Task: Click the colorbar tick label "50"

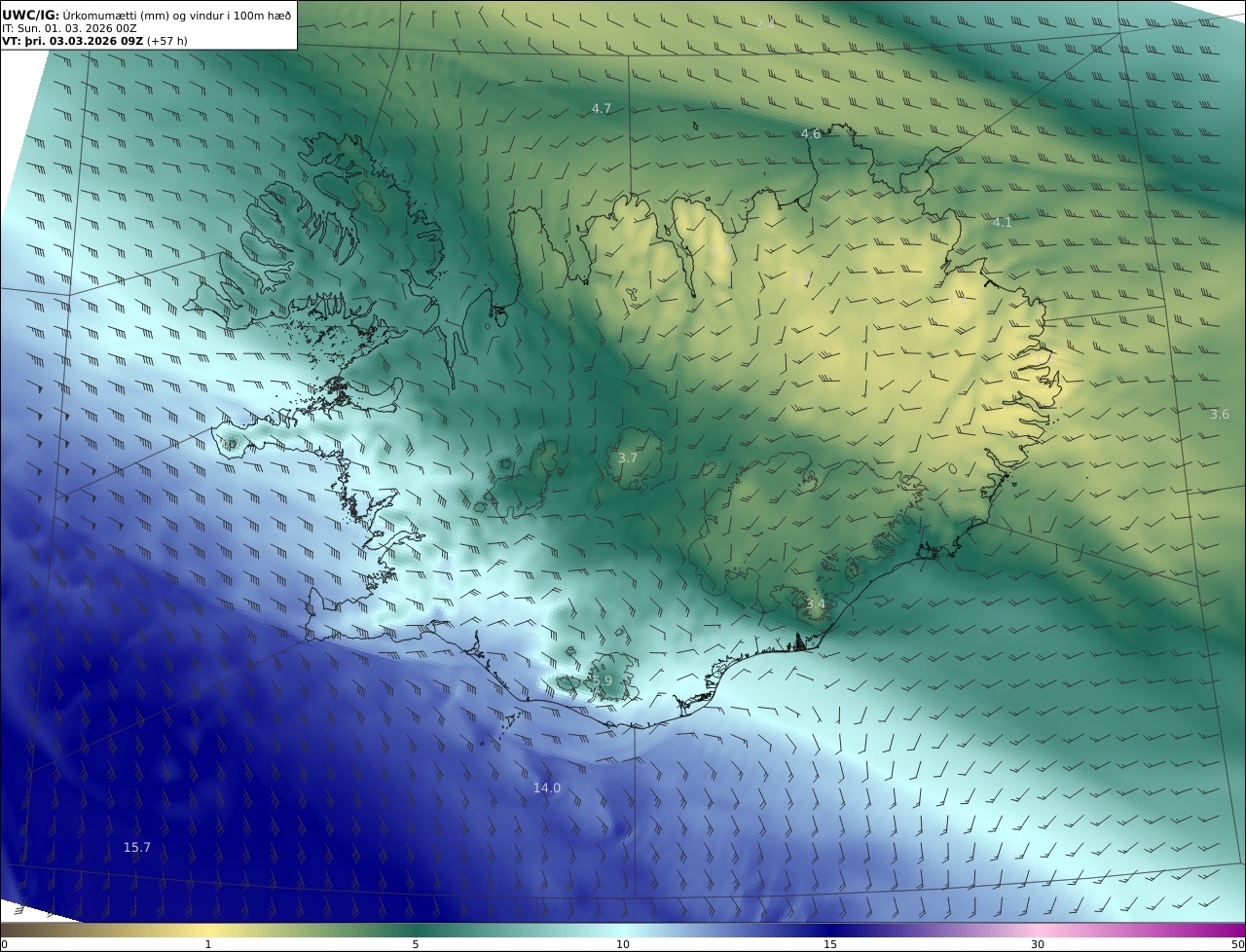Action: [1237, 944]
